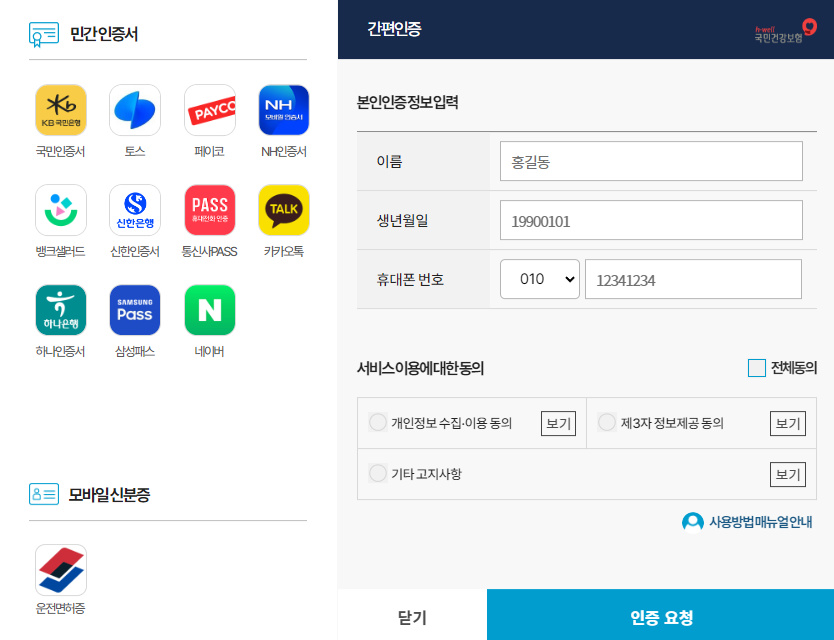Click the 이름 input field
Image resolution: width=834 pixels, height=640 pixels.
651,161
